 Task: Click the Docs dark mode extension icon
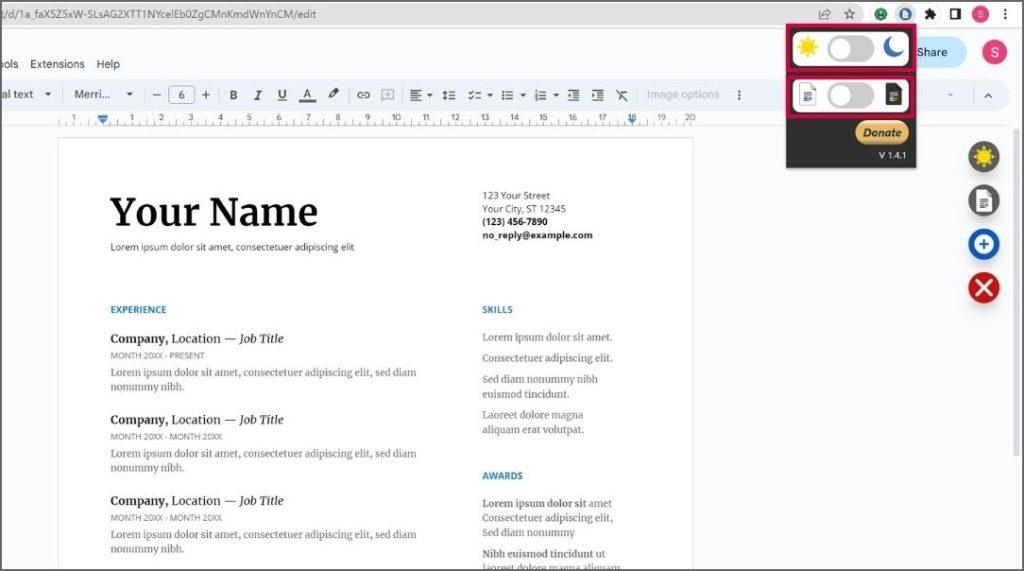coord(905,14)
